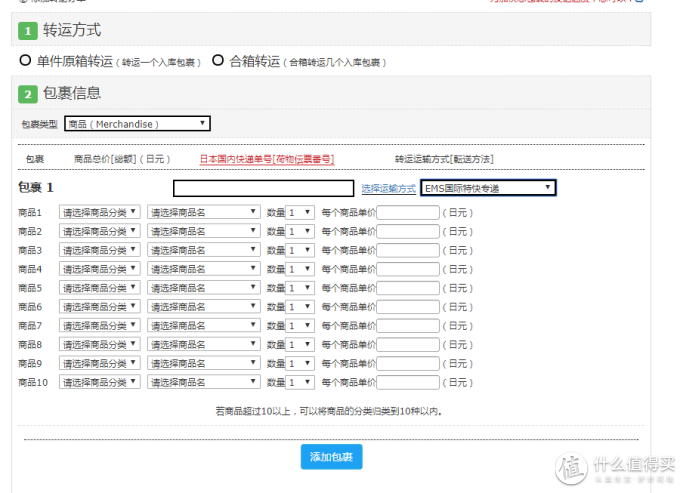Click the 转运方式 section heading
Screen dimensions: 680x493
72,30
